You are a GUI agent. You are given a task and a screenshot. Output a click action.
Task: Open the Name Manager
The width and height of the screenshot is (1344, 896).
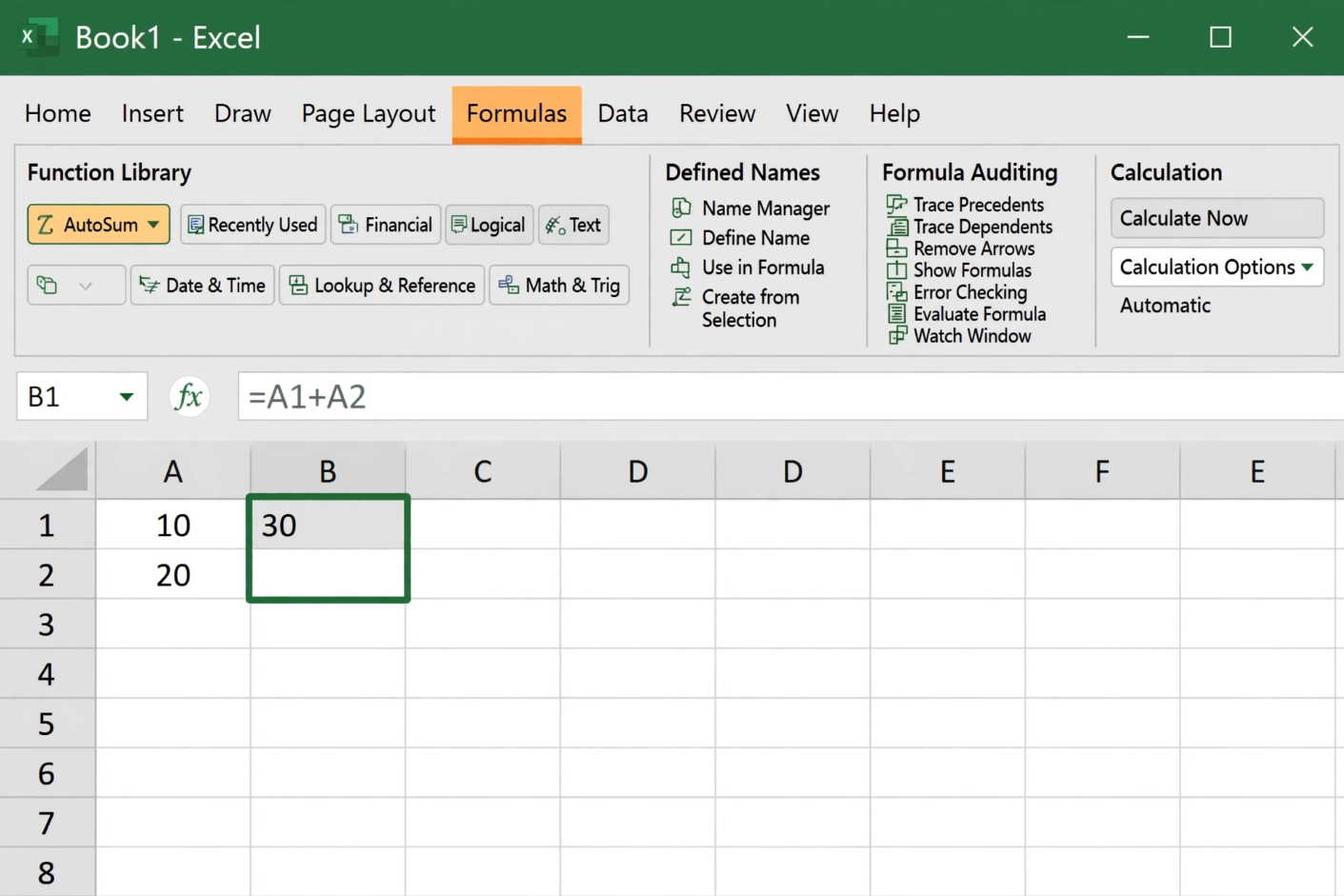click(x=751, y=209)
